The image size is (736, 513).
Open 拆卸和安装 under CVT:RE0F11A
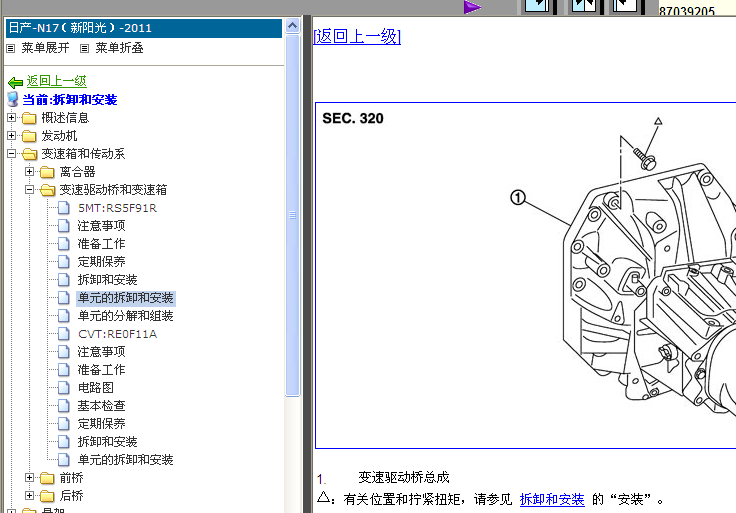[107, 442]
